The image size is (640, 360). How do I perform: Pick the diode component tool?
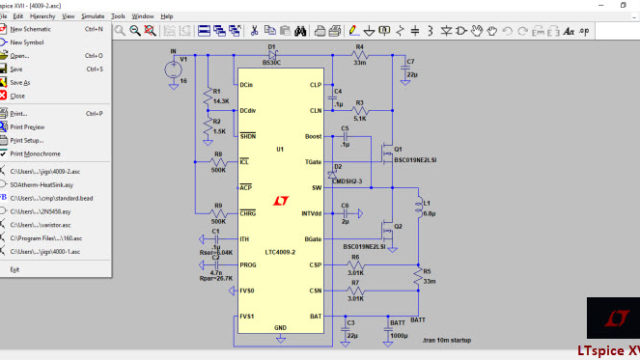click(446, 31)
